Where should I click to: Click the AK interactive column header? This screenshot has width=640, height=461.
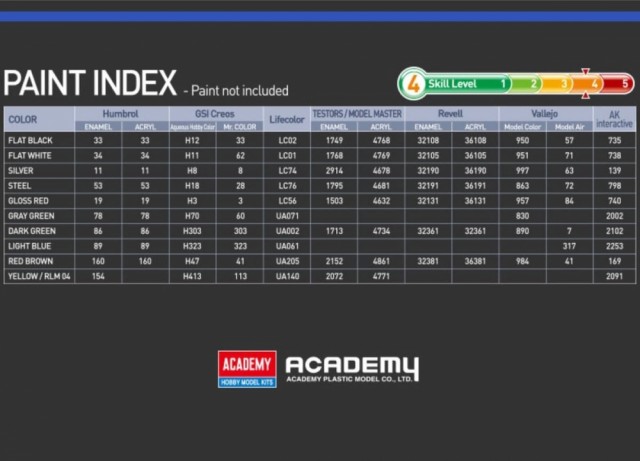614,119
